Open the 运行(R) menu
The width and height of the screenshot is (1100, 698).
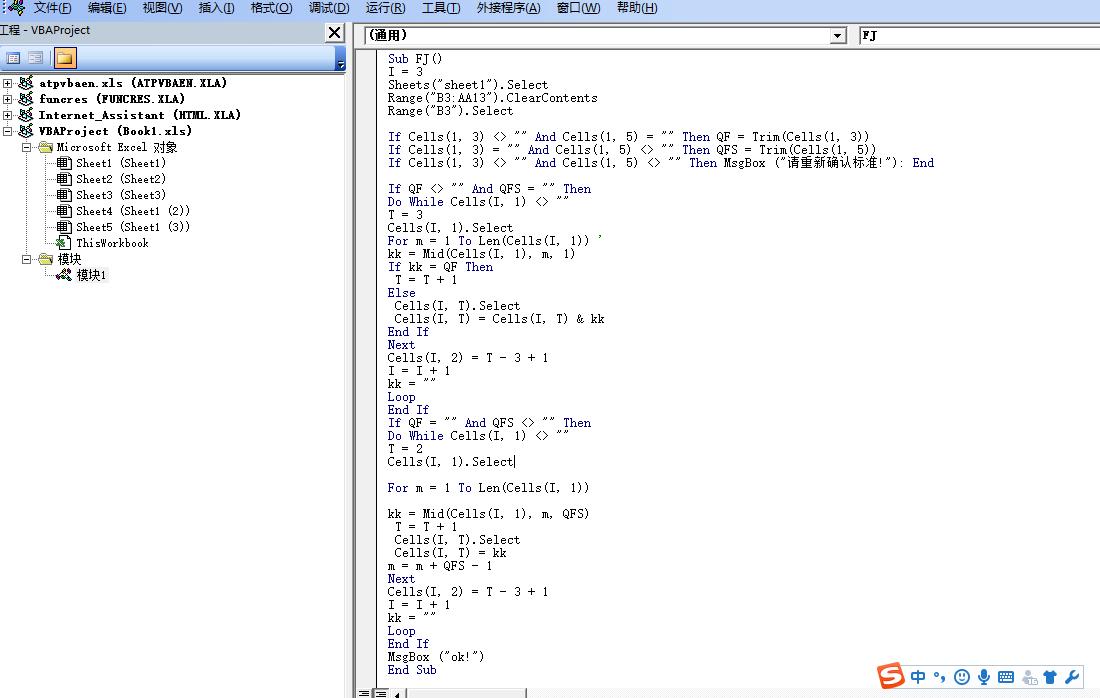(x=385, y=8)
